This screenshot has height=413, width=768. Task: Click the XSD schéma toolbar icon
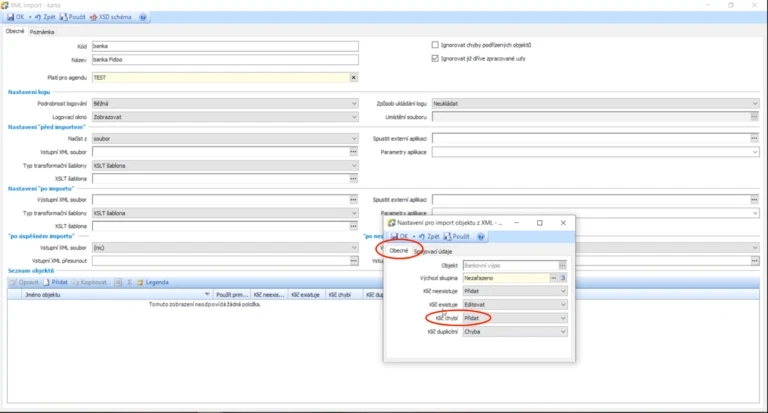coord(93,17)
